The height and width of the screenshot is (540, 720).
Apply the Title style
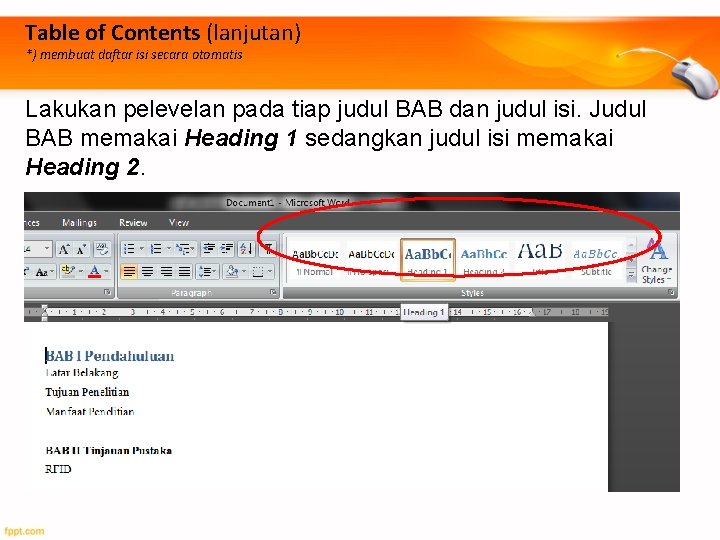540,260
